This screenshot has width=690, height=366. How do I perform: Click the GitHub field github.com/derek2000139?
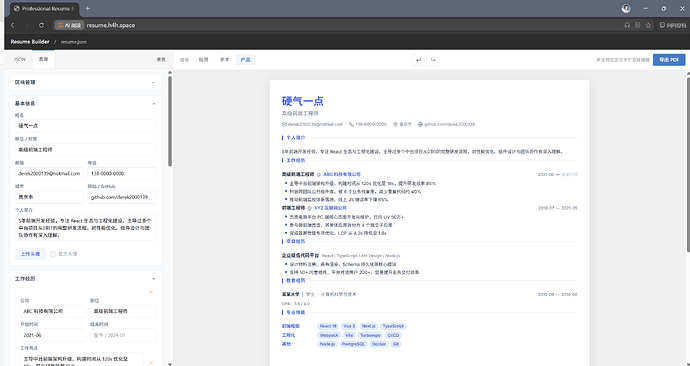tap(122, 197)
